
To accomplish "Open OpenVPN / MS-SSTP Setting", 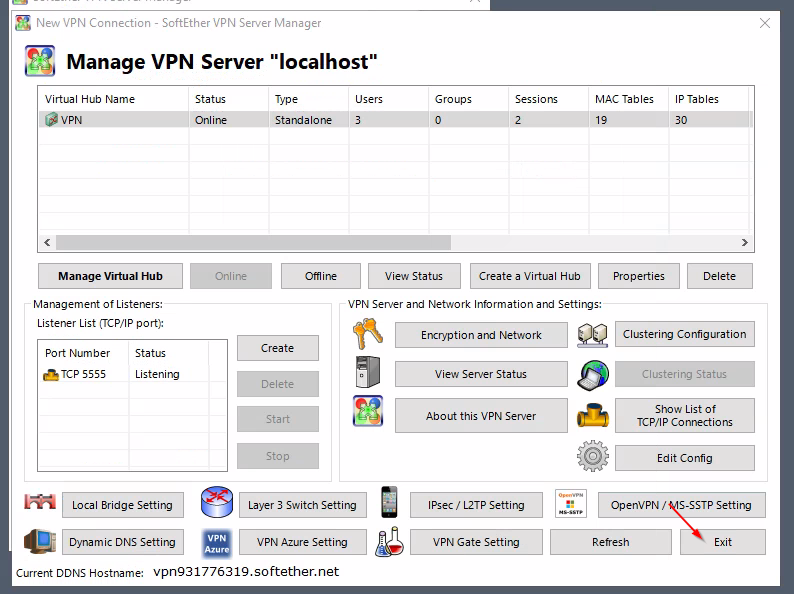I will (682, 505).
